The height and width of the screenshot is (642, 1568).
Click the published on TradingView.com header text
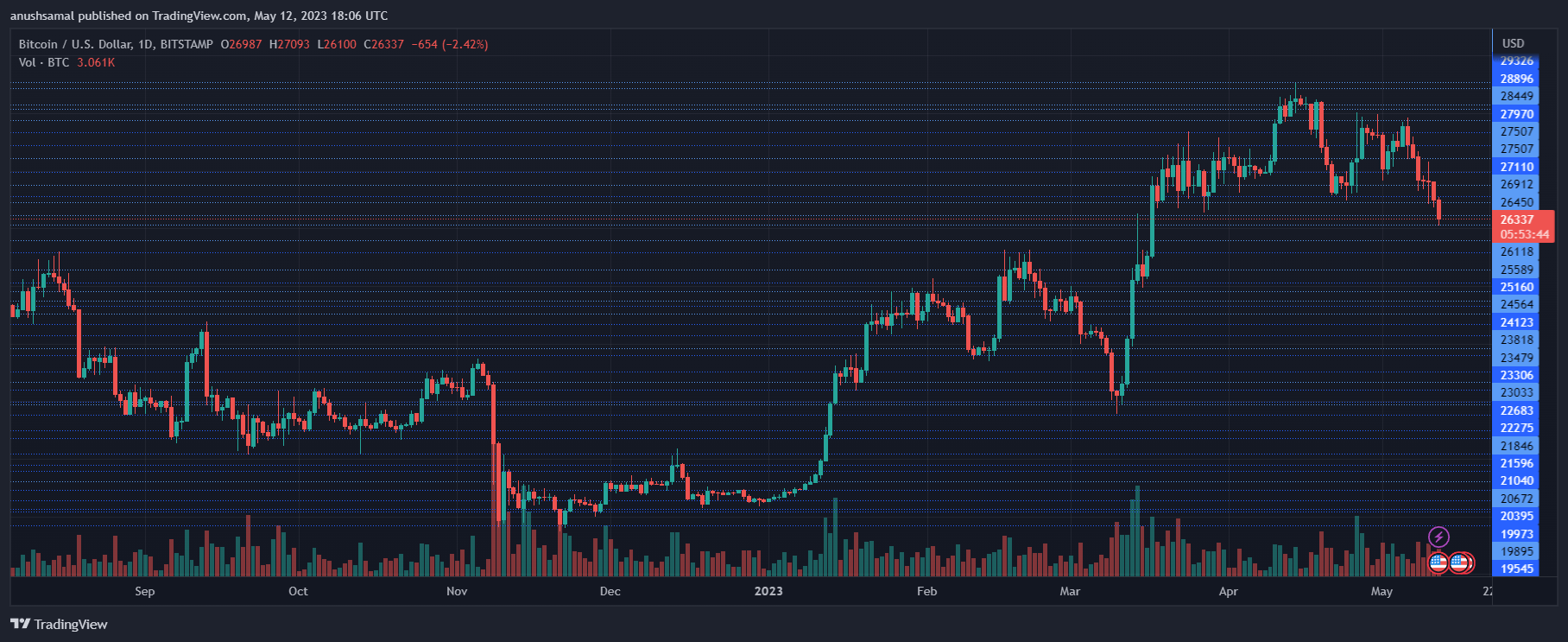tap(199, 16)
